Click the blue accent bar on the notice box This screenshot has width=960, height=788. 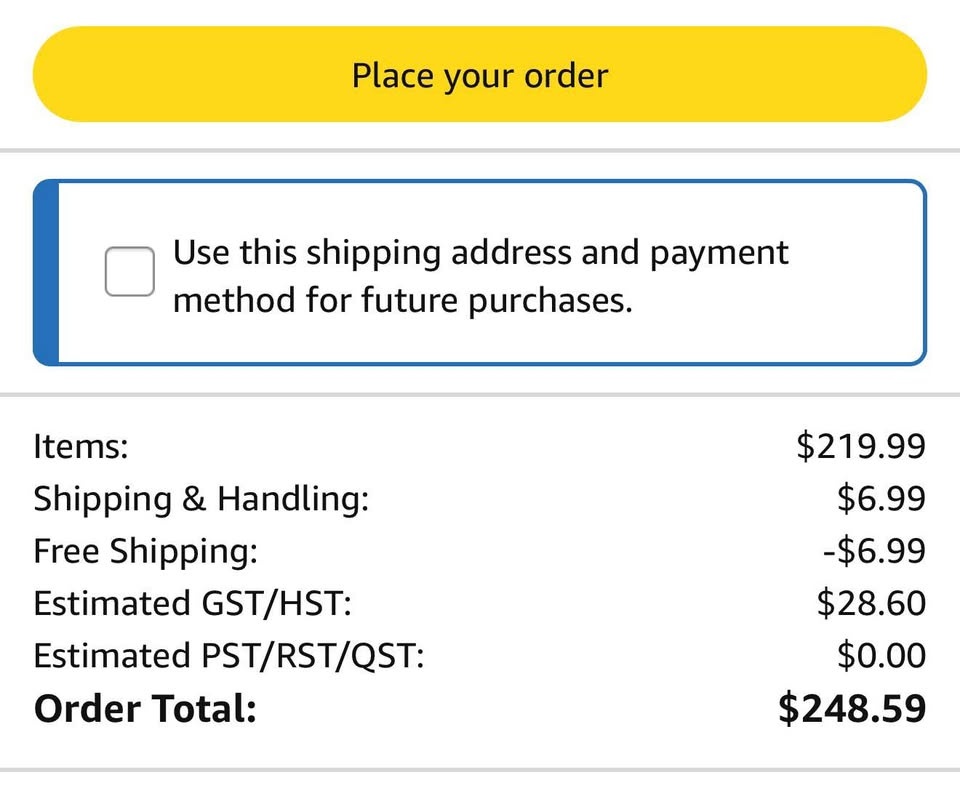pyautogui.click(x=46, y=272)
